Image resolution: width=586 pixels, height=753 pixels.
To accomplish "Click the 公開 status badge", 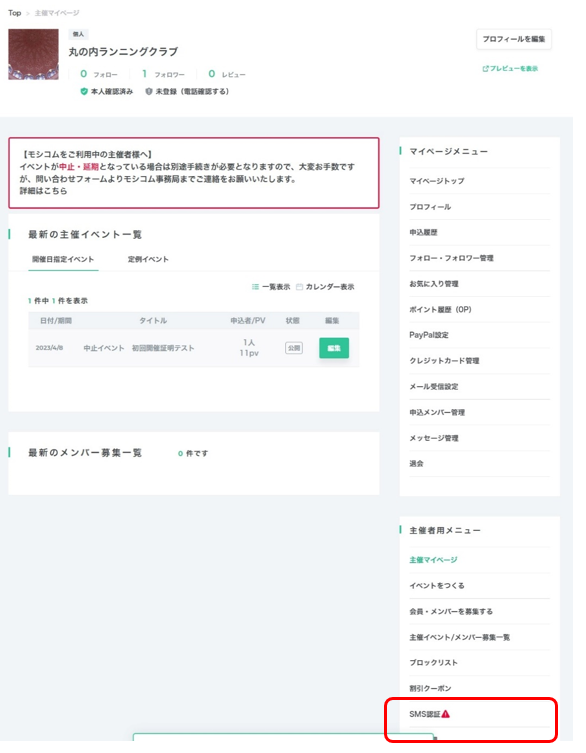I will tap(294, 348).
